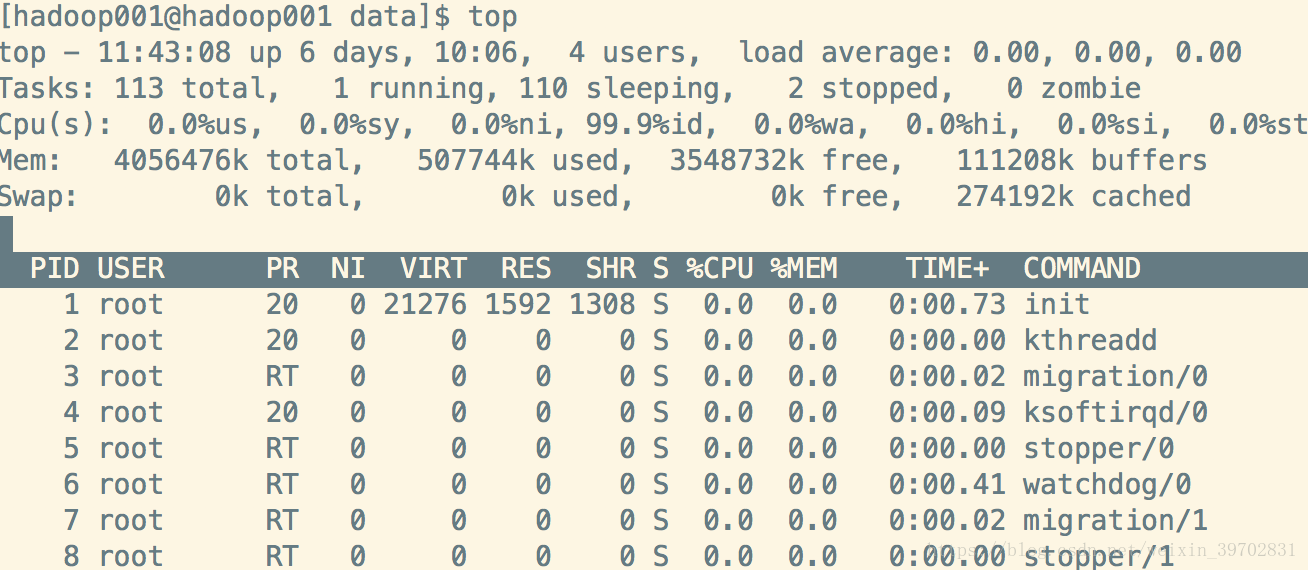Image resolution: width=1308 pixels, height=570 pixels.
Task: Click the %MEM column header
Action: tap(804, 268)
